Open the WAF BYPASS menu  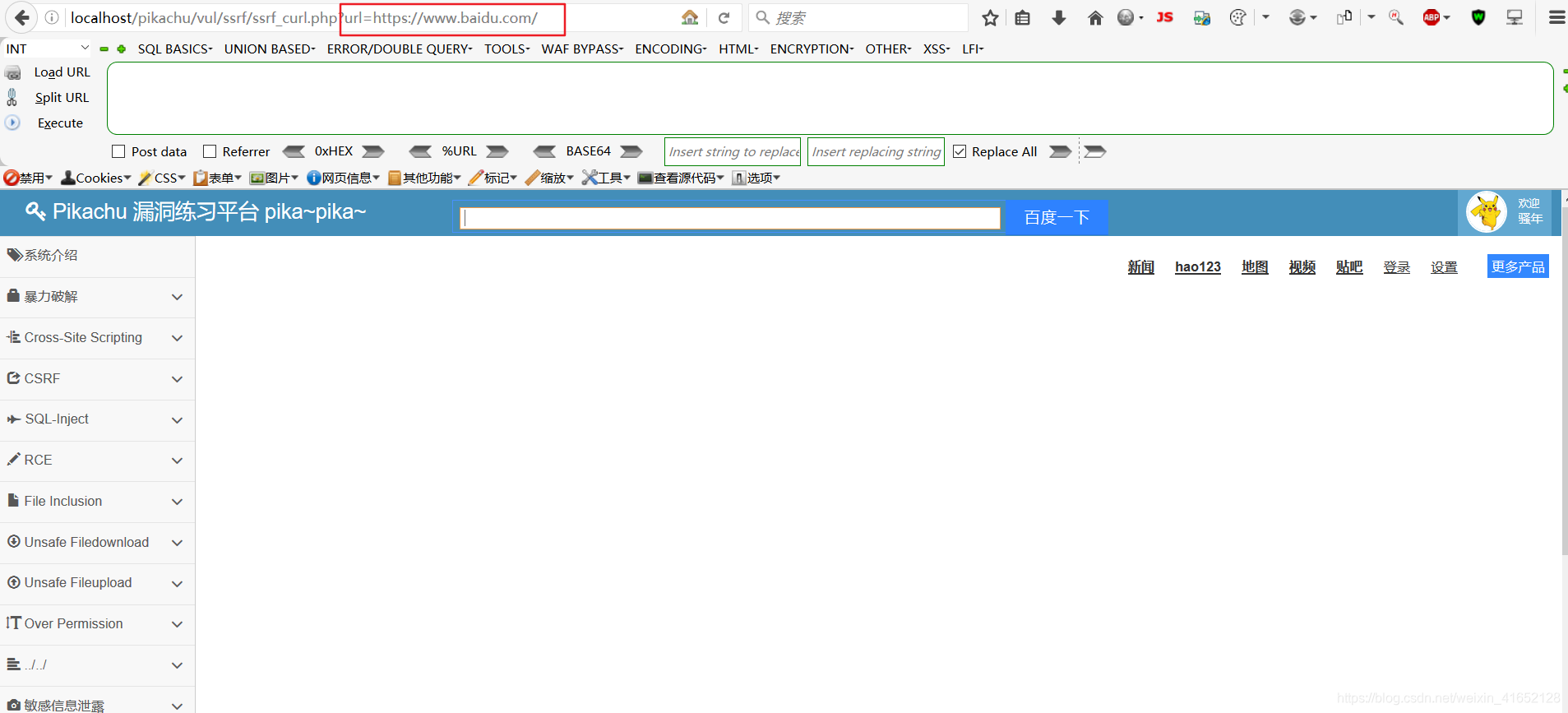coord(582,49)
